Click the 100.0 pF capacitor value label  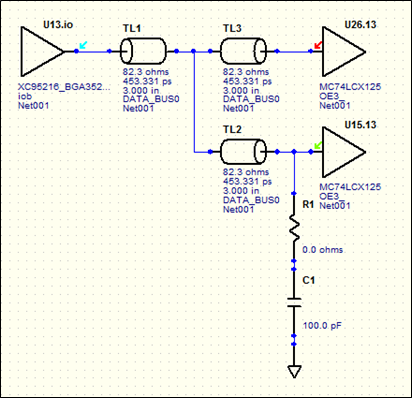pyautogui.click(x=322, y=325)
